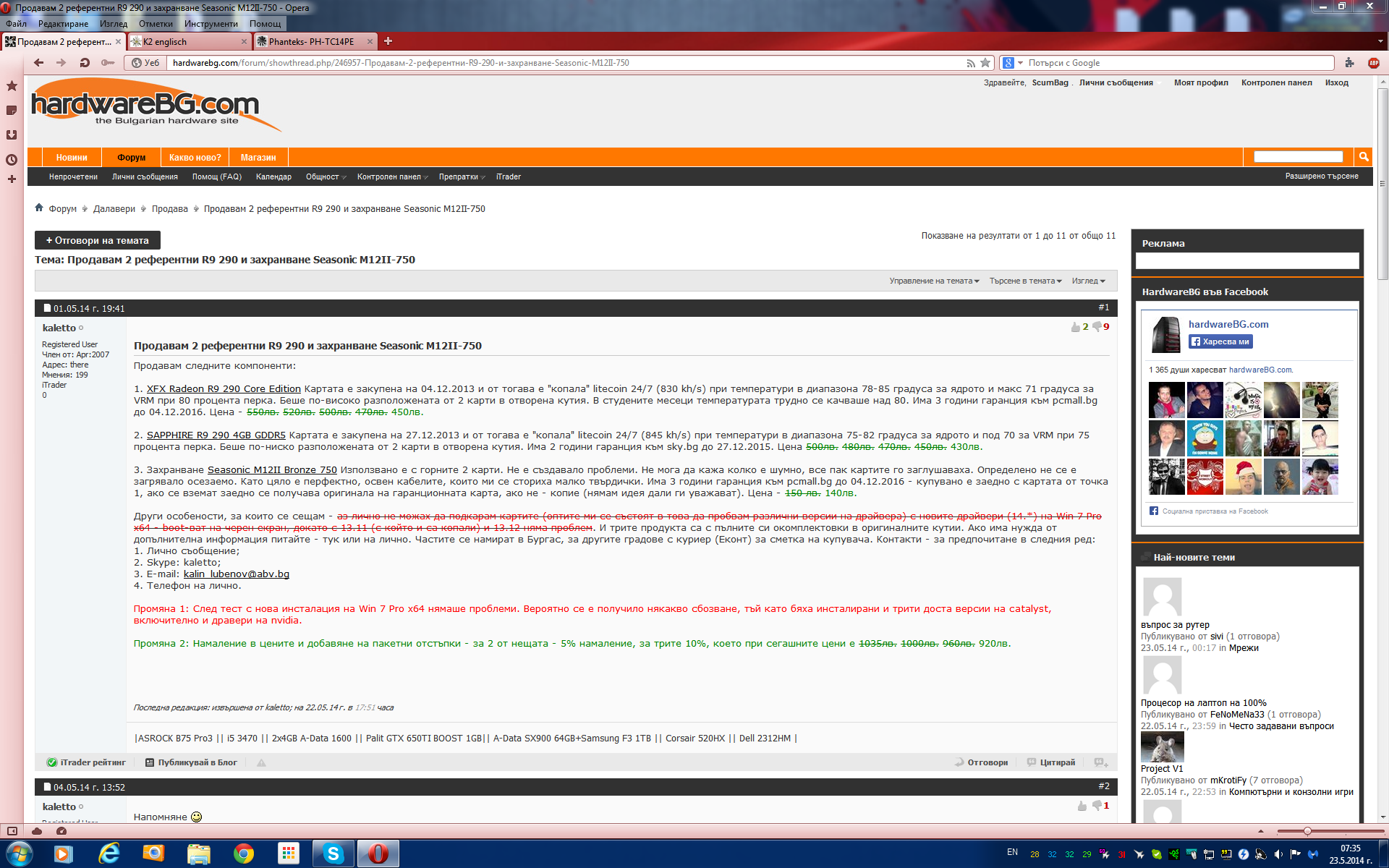Click the orange search magnifier button
The image size is (1389, 868).
click(x=1363, y=156)
